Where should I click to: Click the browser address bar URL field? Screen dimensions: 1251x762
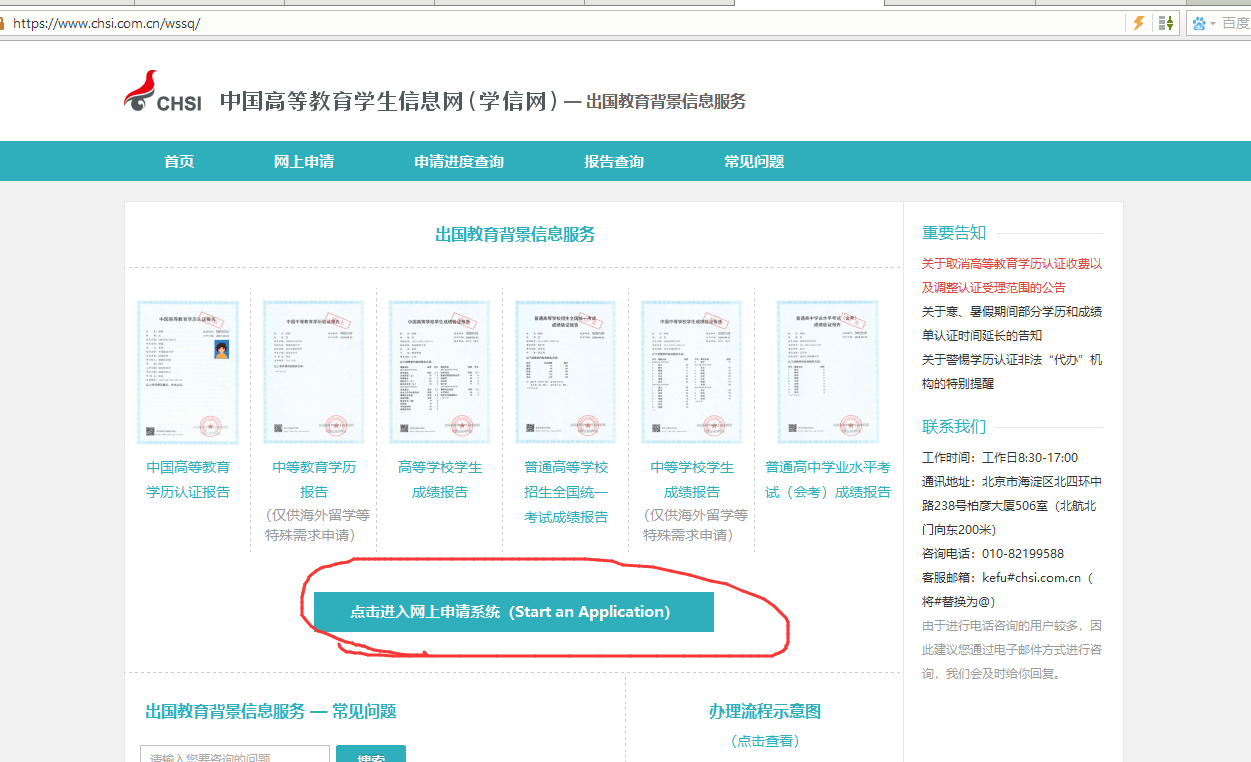coord(560,23)
